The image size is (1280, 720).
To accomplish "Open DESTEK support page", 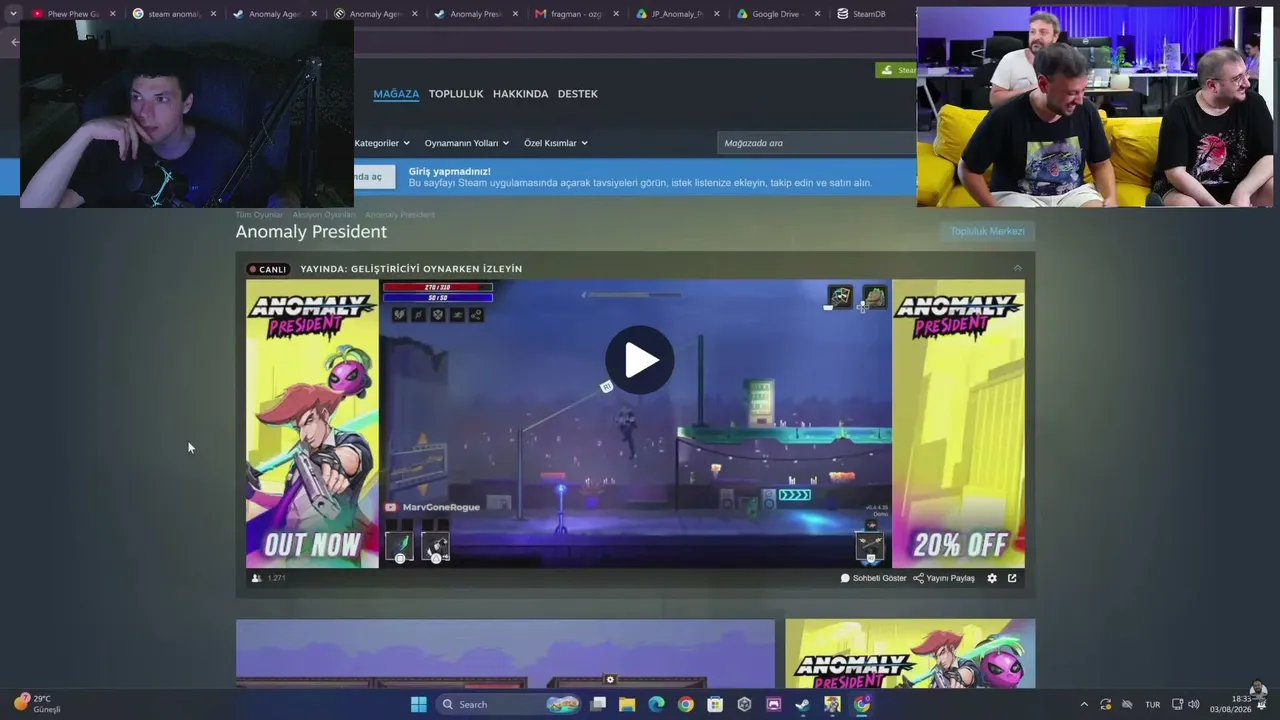I will pyautogui.click(x=578, y=94).
